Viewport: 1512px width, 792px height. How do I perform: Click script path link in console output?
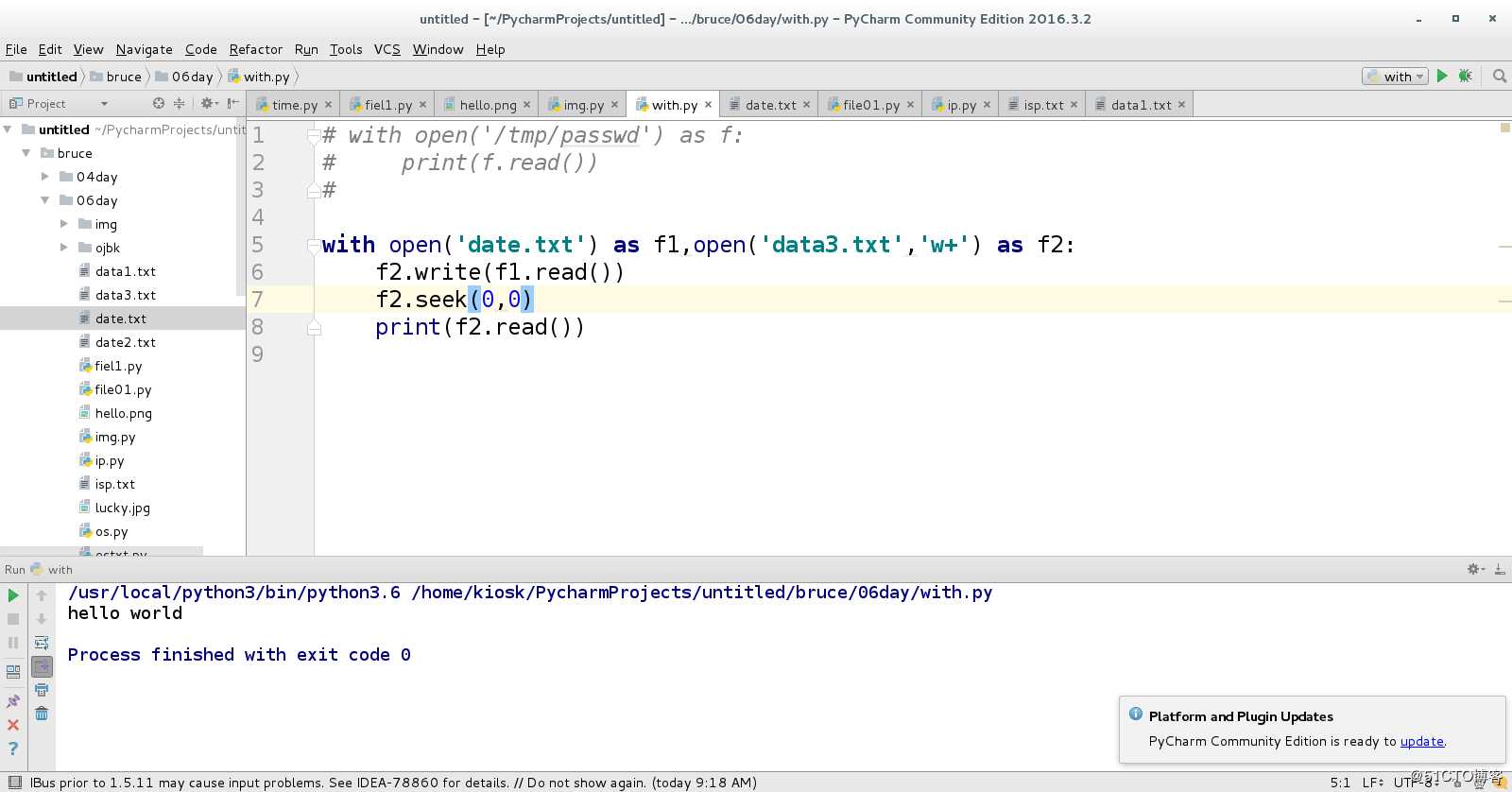(x=701, y=593)
